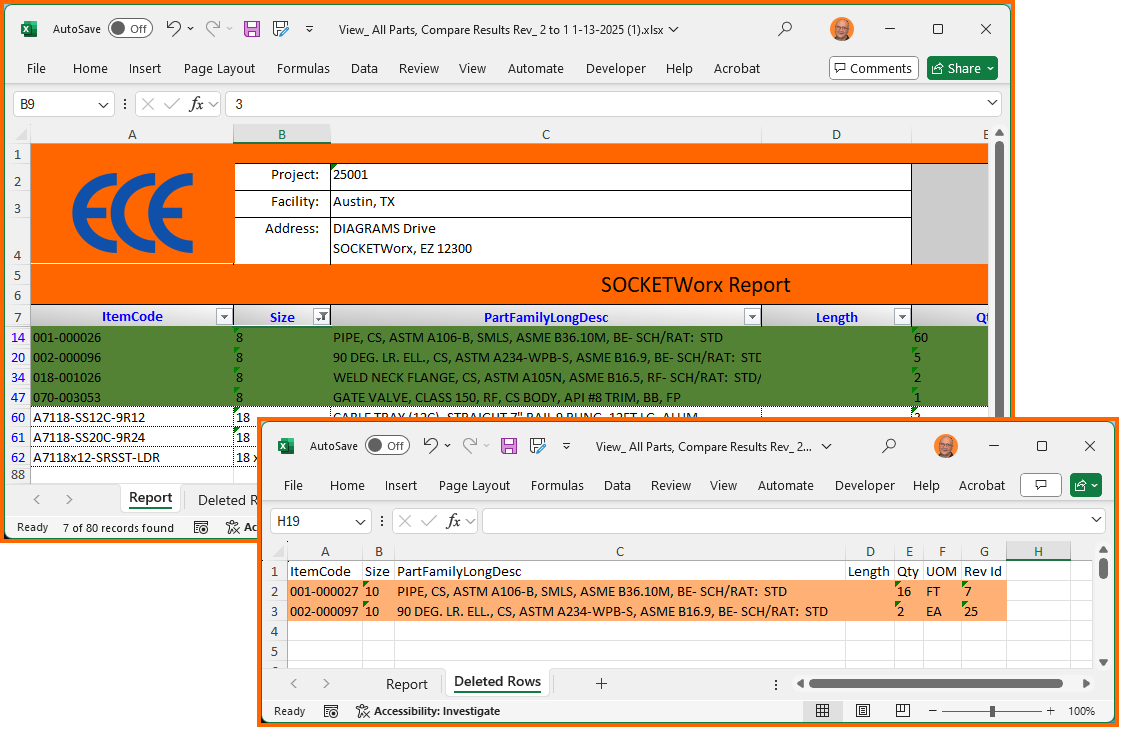
Task: Click the Comments button in back window
Action: 874,68
